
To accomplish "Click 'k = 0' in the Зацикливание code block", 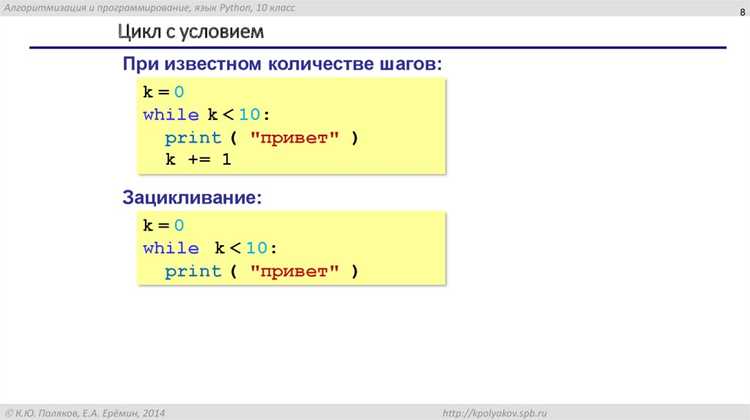I will coord(163,225).
